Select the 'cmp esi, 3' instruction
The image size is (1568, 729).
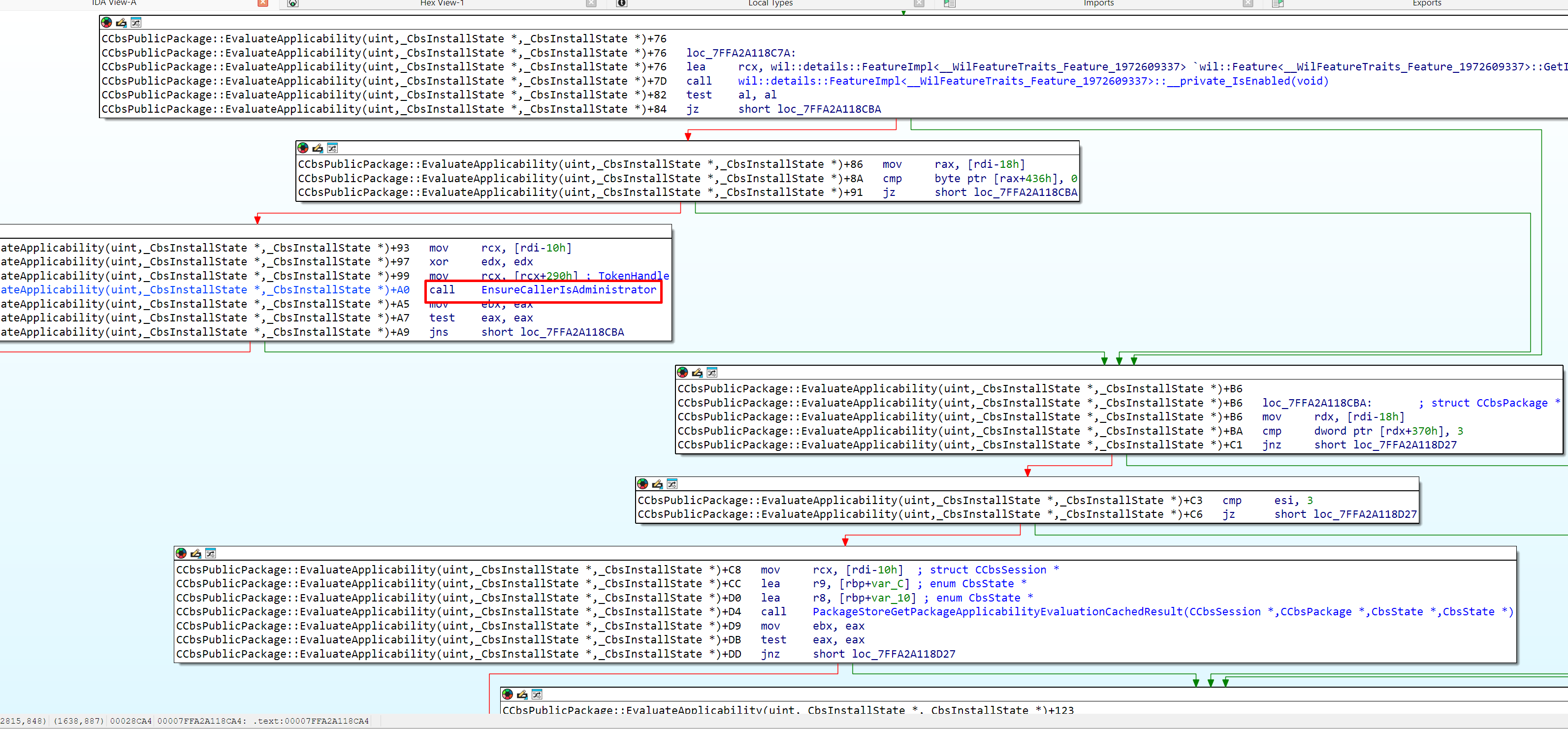(1267, 500)
